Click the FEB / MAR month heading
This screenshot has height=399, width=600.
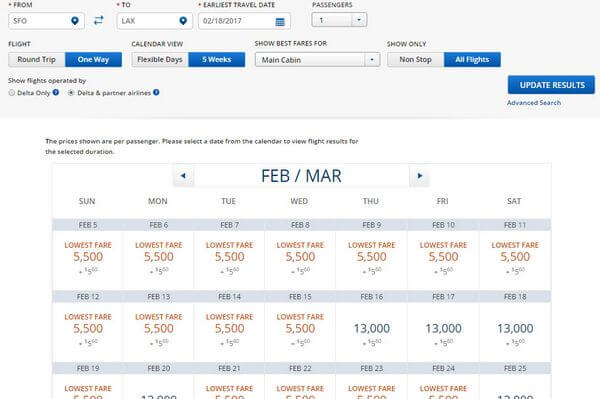tap(301, 176)
